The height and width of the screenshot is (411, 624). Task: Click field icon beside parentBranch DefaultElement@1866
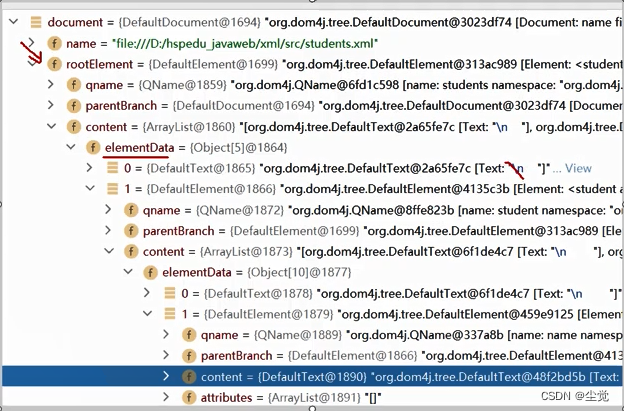click(189, 356)
